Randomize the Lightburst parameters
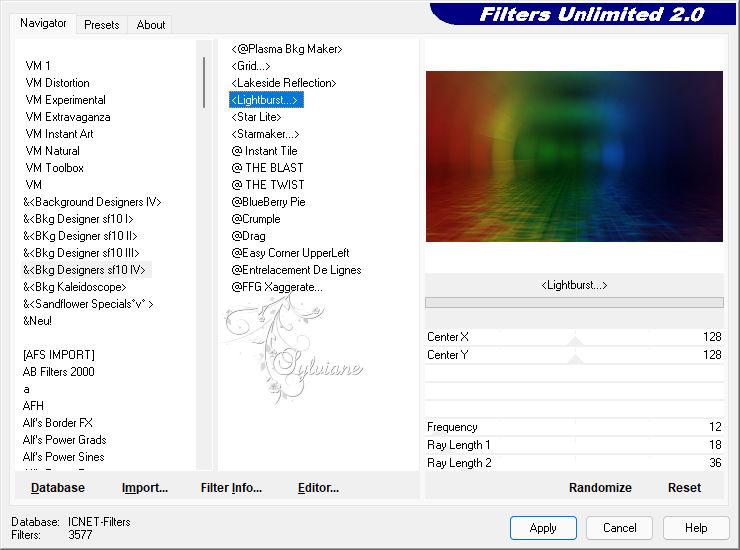The width and height of the screenshot is (740, 550). [600, 488]
